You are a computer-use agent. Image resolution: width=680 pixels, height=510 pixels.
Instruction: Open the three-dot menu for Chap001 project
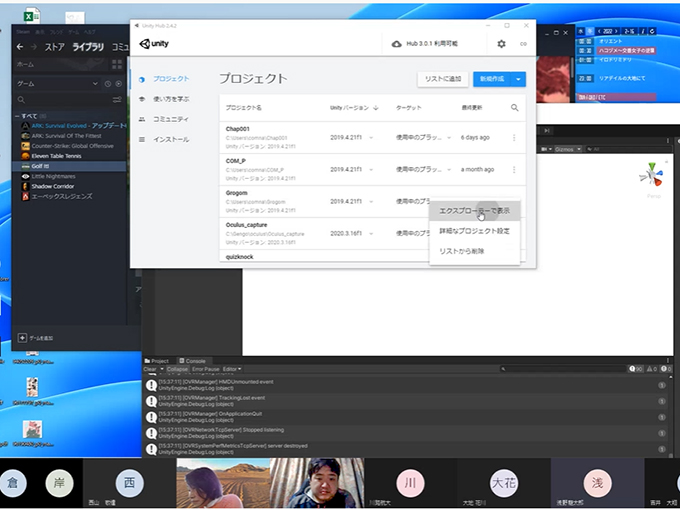[x=514, y=137]
